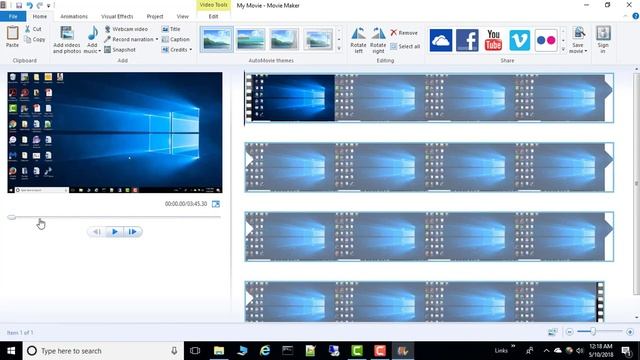The image size is (640, 360).
Task: Expand the Save movie dropdown arrow
Action: [x=586, y=51]
